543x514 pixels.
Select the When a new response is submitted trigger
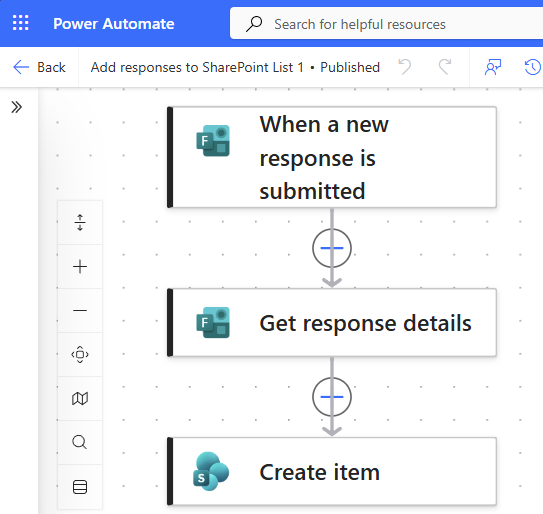click(x=332, y=157)
